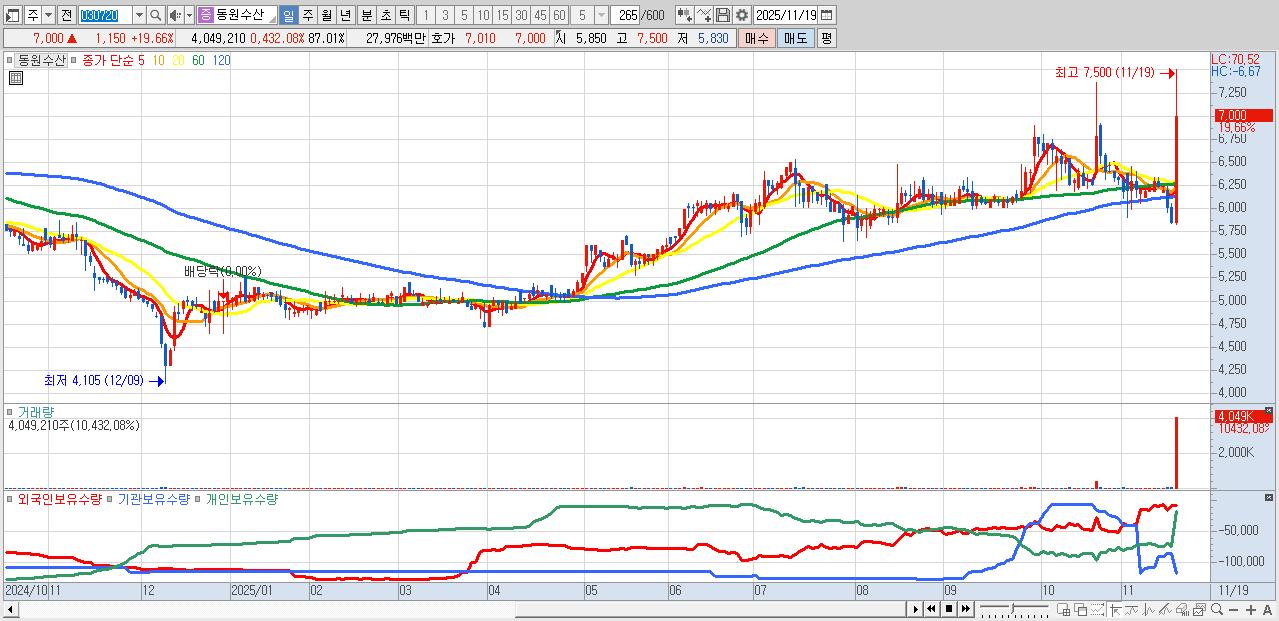Toggle the 개인보유수량 legend marker
The image size is (1279, 621).
198,499
